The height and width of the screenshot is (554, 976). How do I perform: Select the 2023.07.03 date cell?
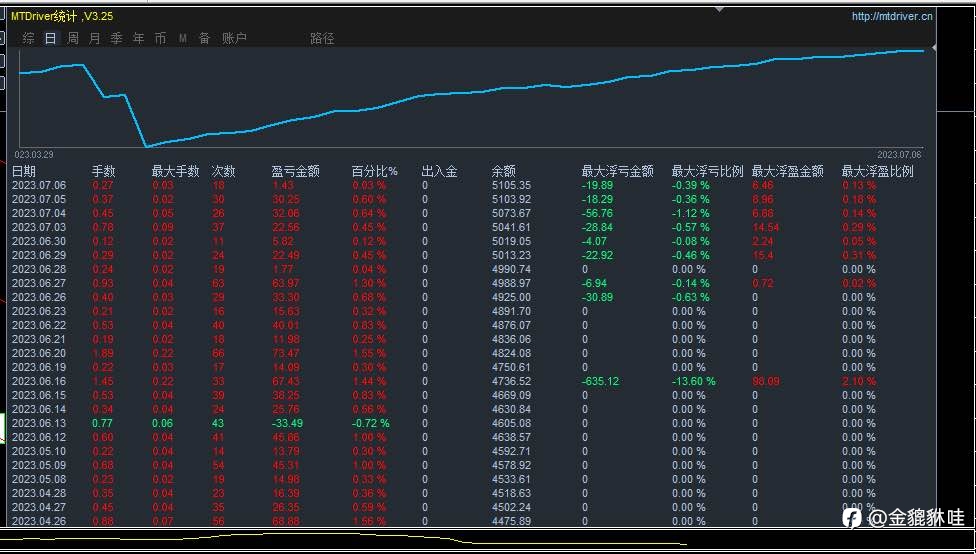point(39,227)
